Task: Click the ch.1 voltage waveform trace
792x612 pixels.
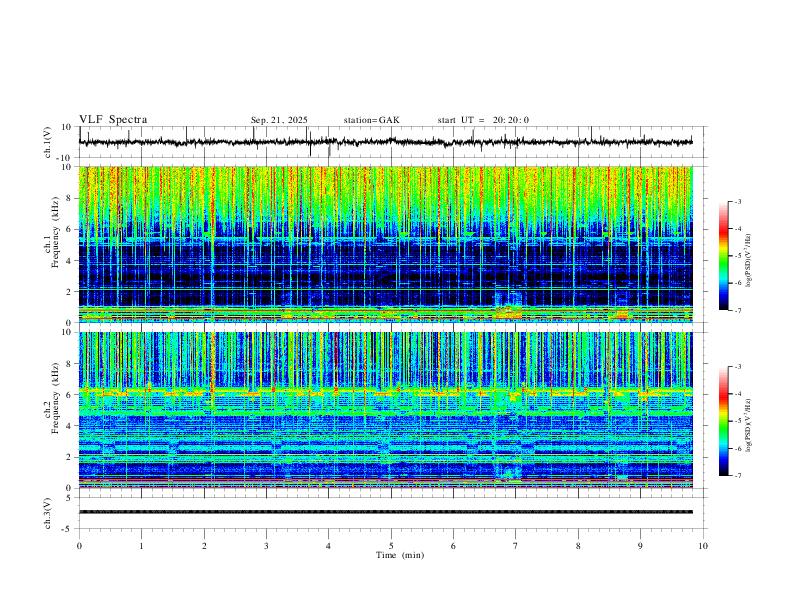Action: coord(385,142)
